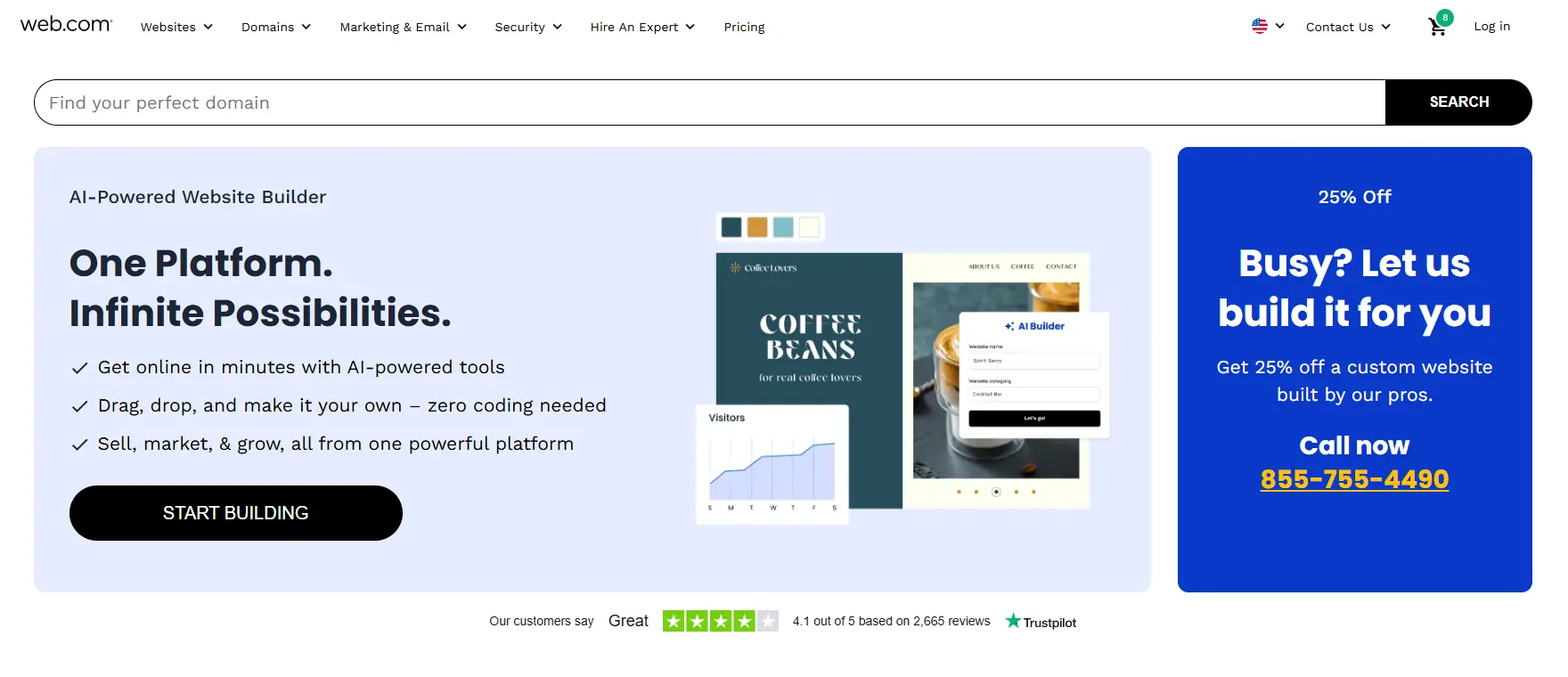Open the Security dropdown menu
Screen dimensions: 1568x677
pos(528,27)
